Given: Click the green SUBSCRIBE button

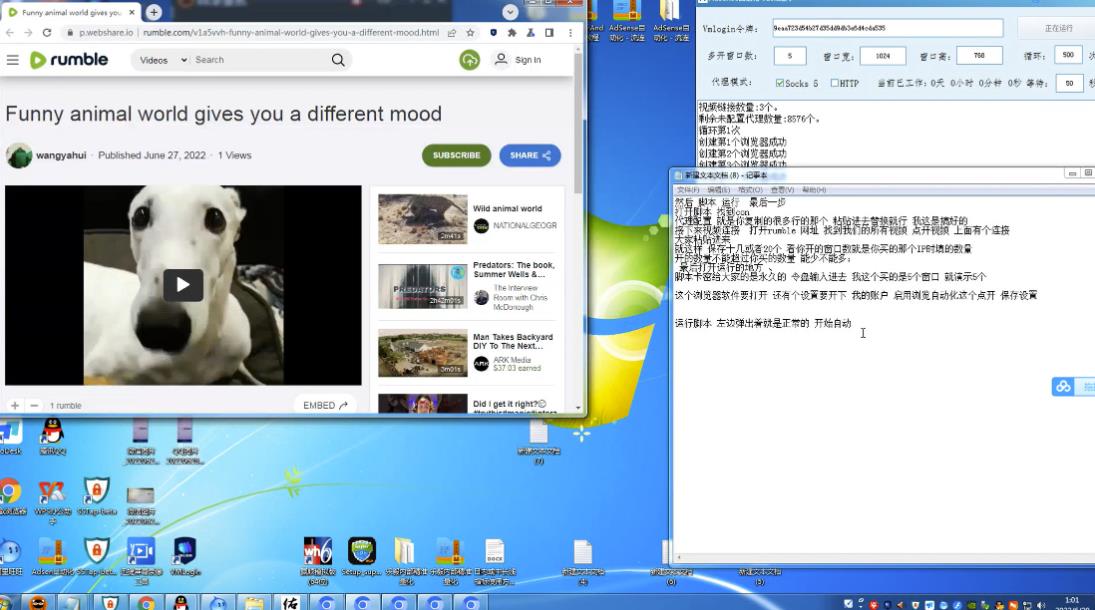Looking at the screenshot, I should 456,155.
